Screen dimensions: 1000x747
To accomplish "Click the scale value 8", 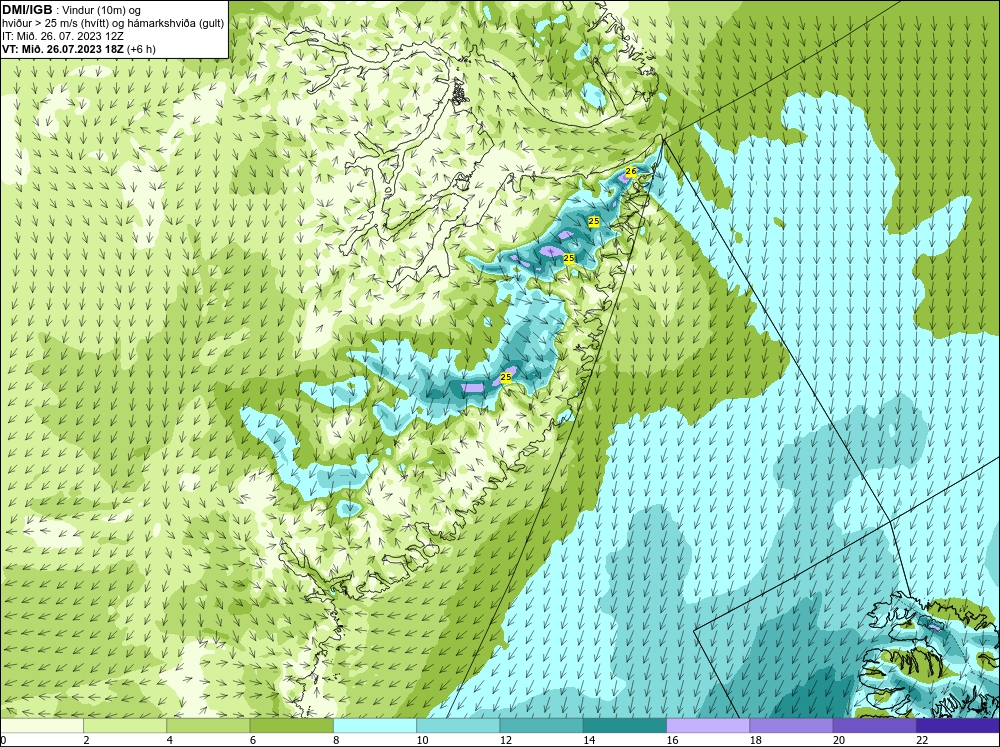I will pyautogui.click(x=336, y=740).
